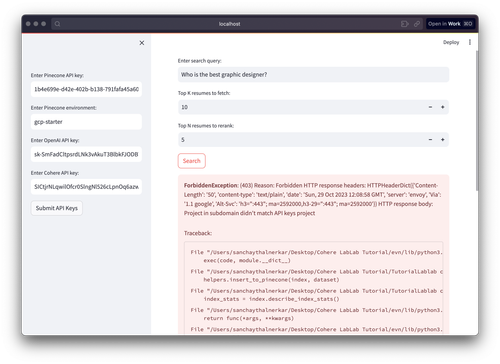Click the Top K number field showing 10
Screen dimensions: 500x364
tap(300, 107)
